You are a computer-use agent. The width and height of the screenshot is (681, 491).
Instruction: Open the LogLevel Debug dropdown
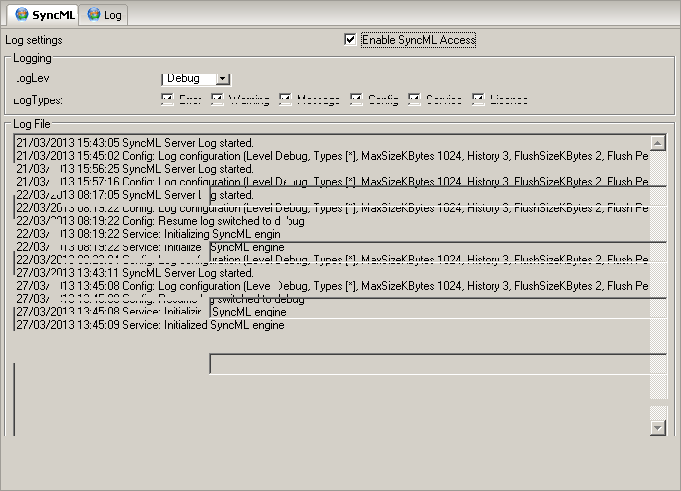[x=222, y=79]
